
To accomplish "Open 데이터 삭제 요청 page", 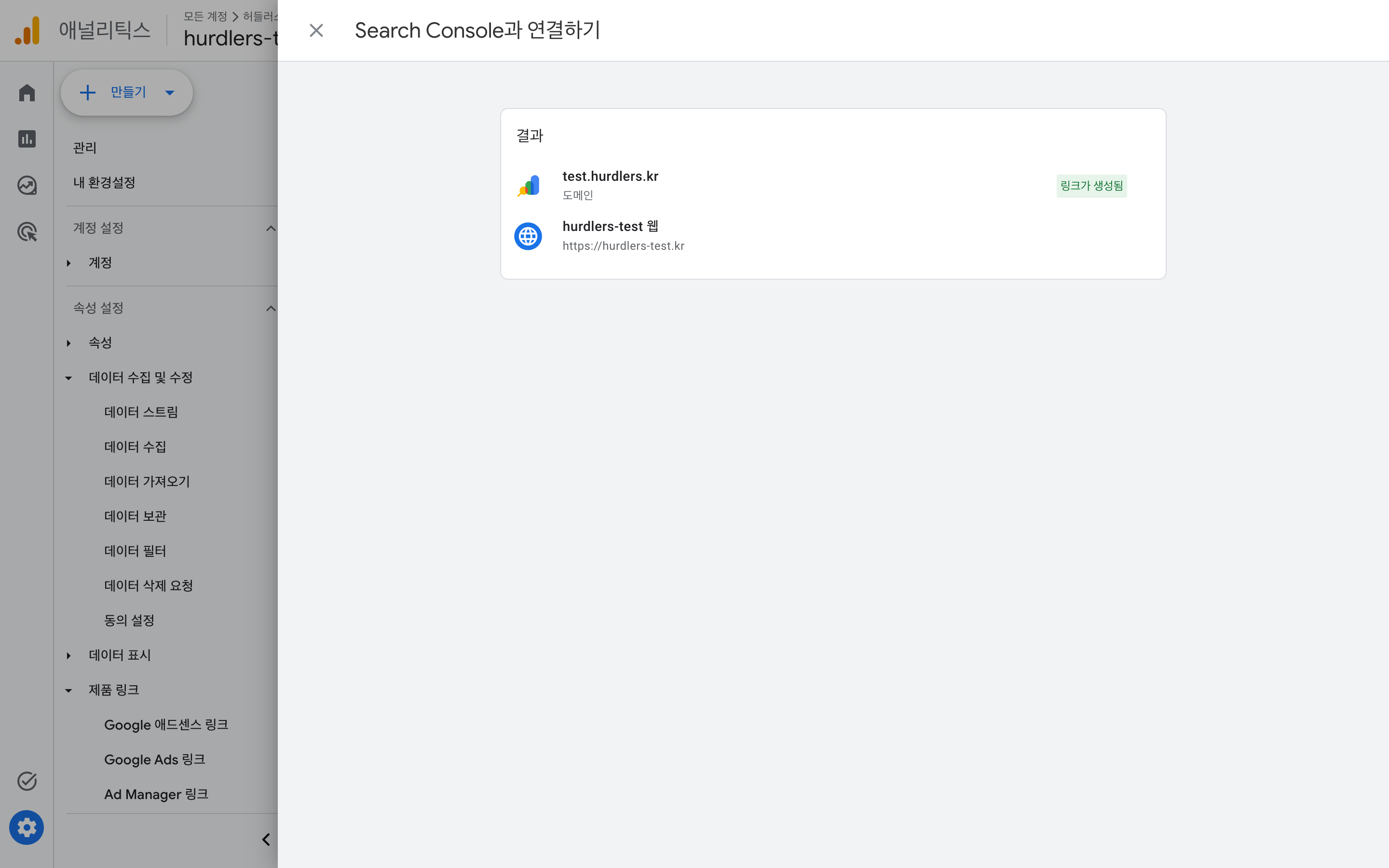I will coord(149,585).
